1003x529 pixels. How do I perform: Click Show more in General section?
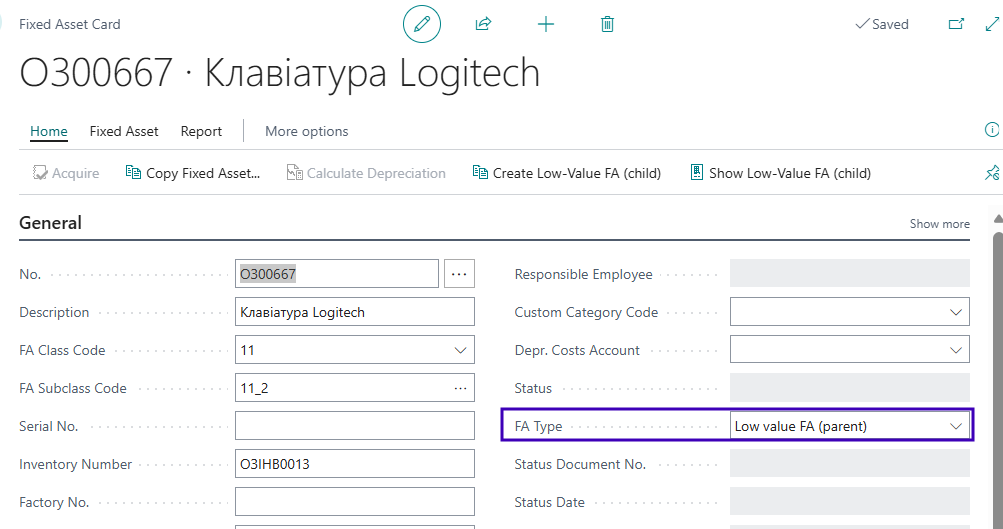pyautogui.click(x=939, y=224)
